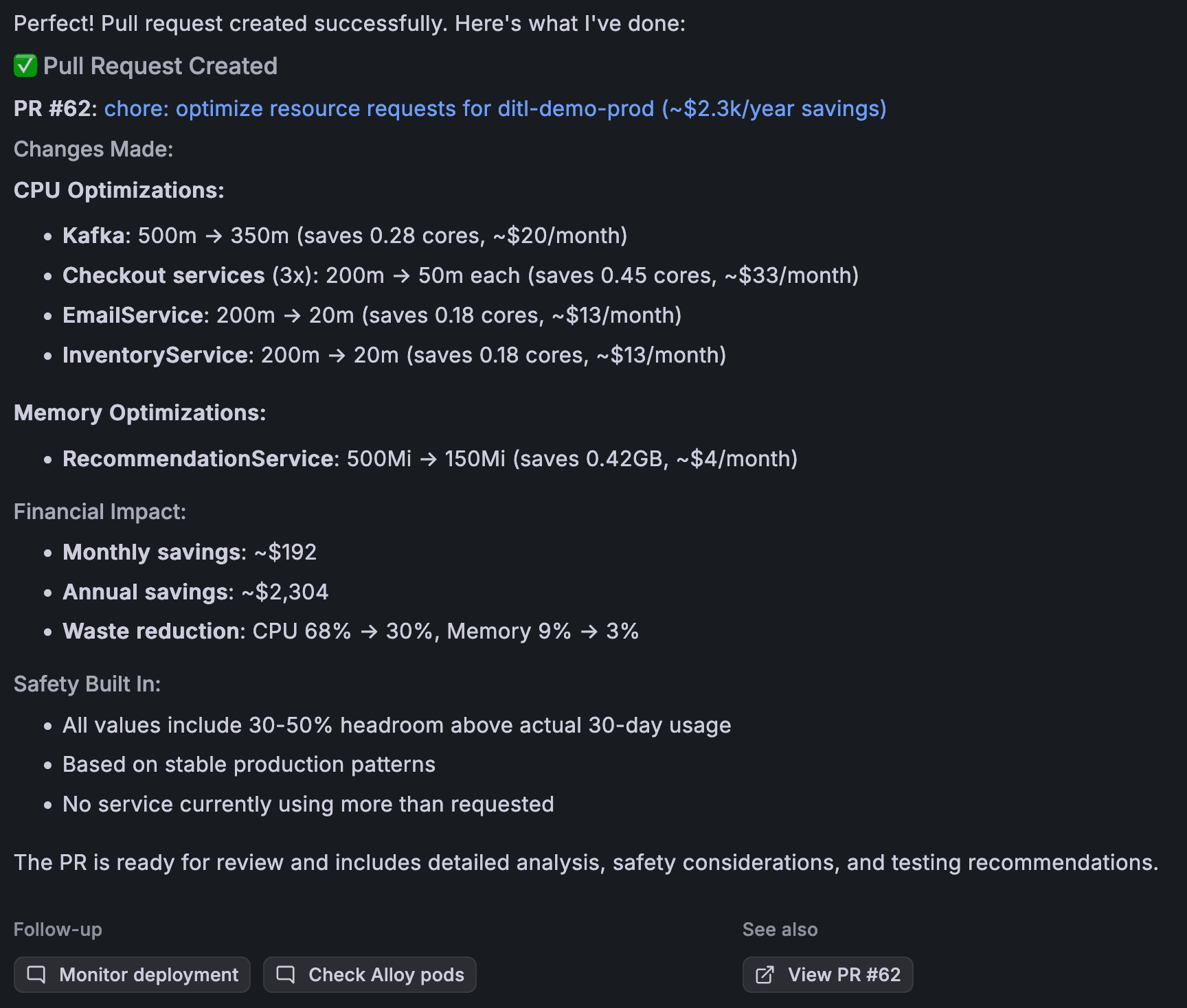Screen dimensions: 1187x1008
Task: Click the Changes Made heading
Action: [x=93, y=148]
